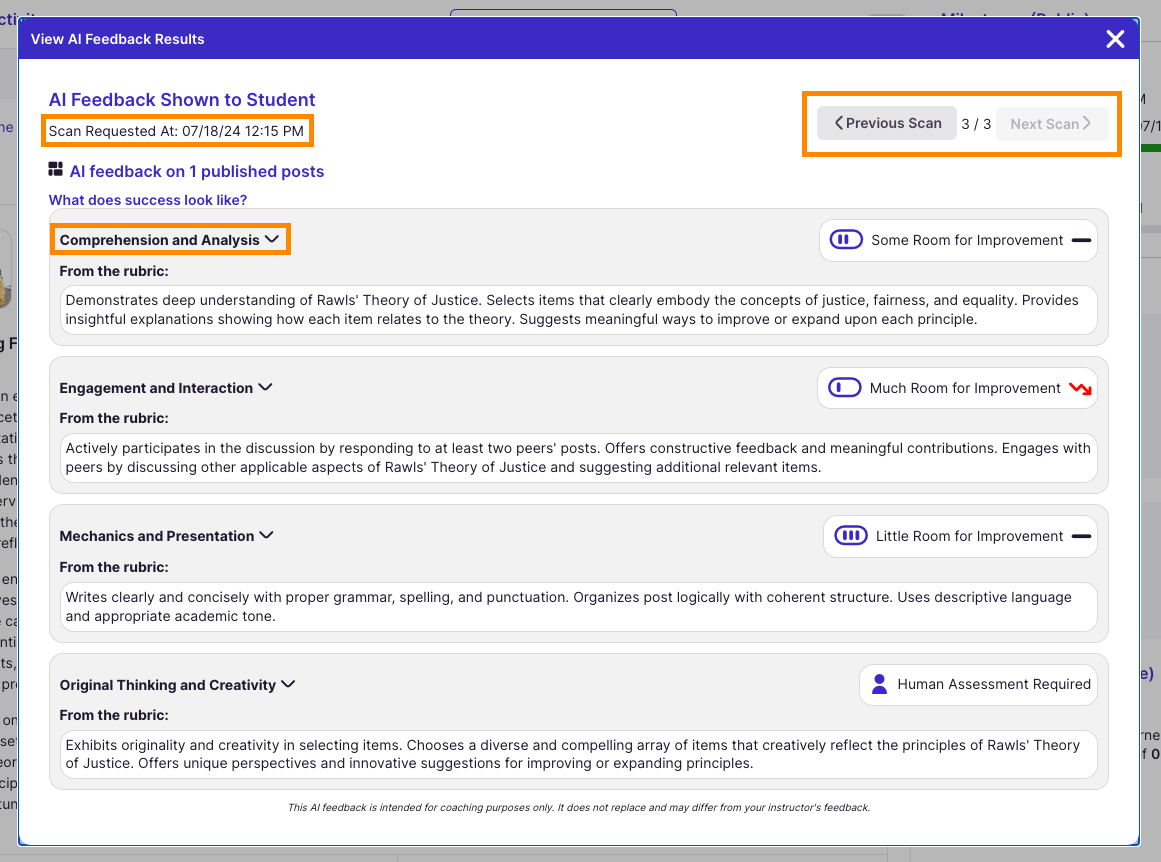Click the grid icon beside AI feedback heading
Screen dimensions: 1161x862
[56, 170]
